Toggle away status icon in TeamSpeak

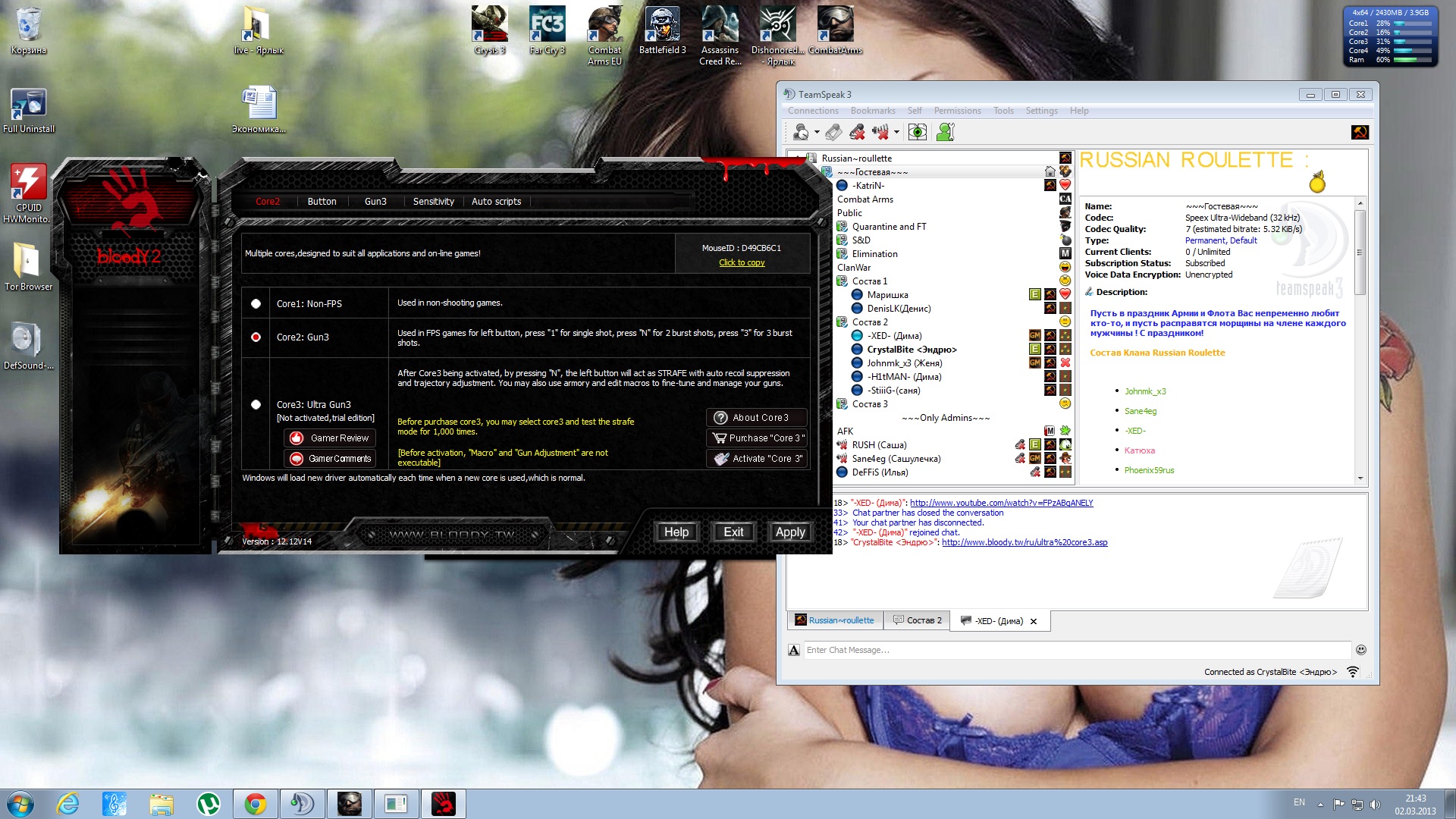[801, 133]
